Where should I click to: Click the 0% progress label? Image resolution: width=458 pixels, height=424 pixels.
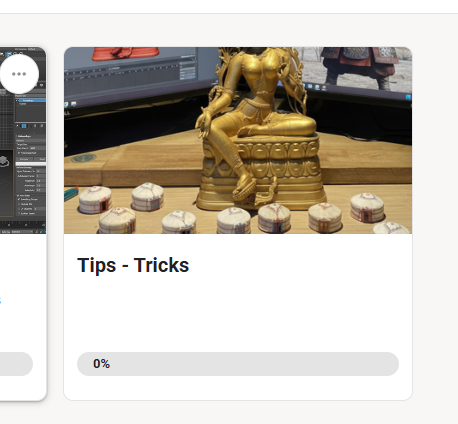[101, 364]
